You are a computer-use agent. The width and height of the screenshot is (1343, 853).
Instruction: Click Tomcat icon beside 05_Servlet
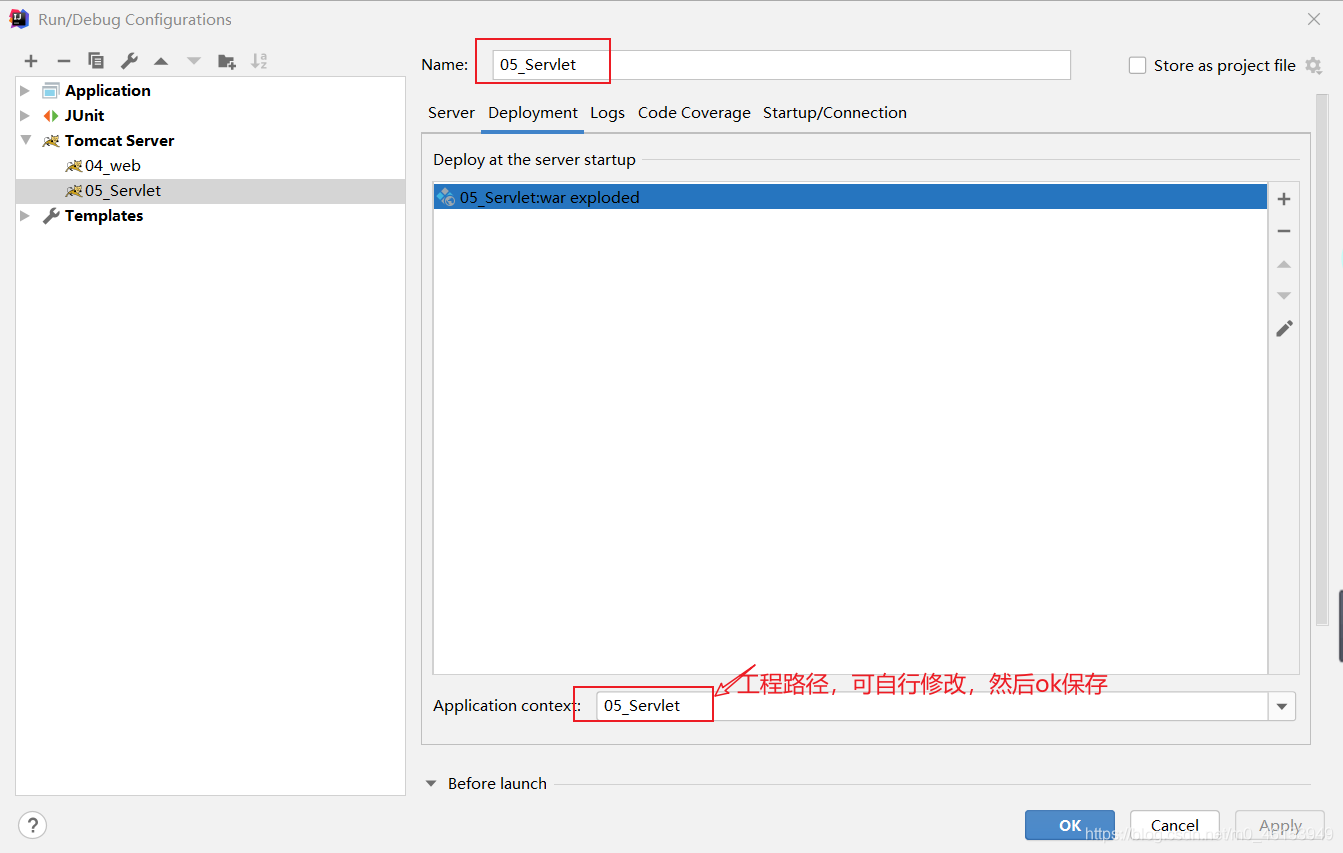click(74, 191)
